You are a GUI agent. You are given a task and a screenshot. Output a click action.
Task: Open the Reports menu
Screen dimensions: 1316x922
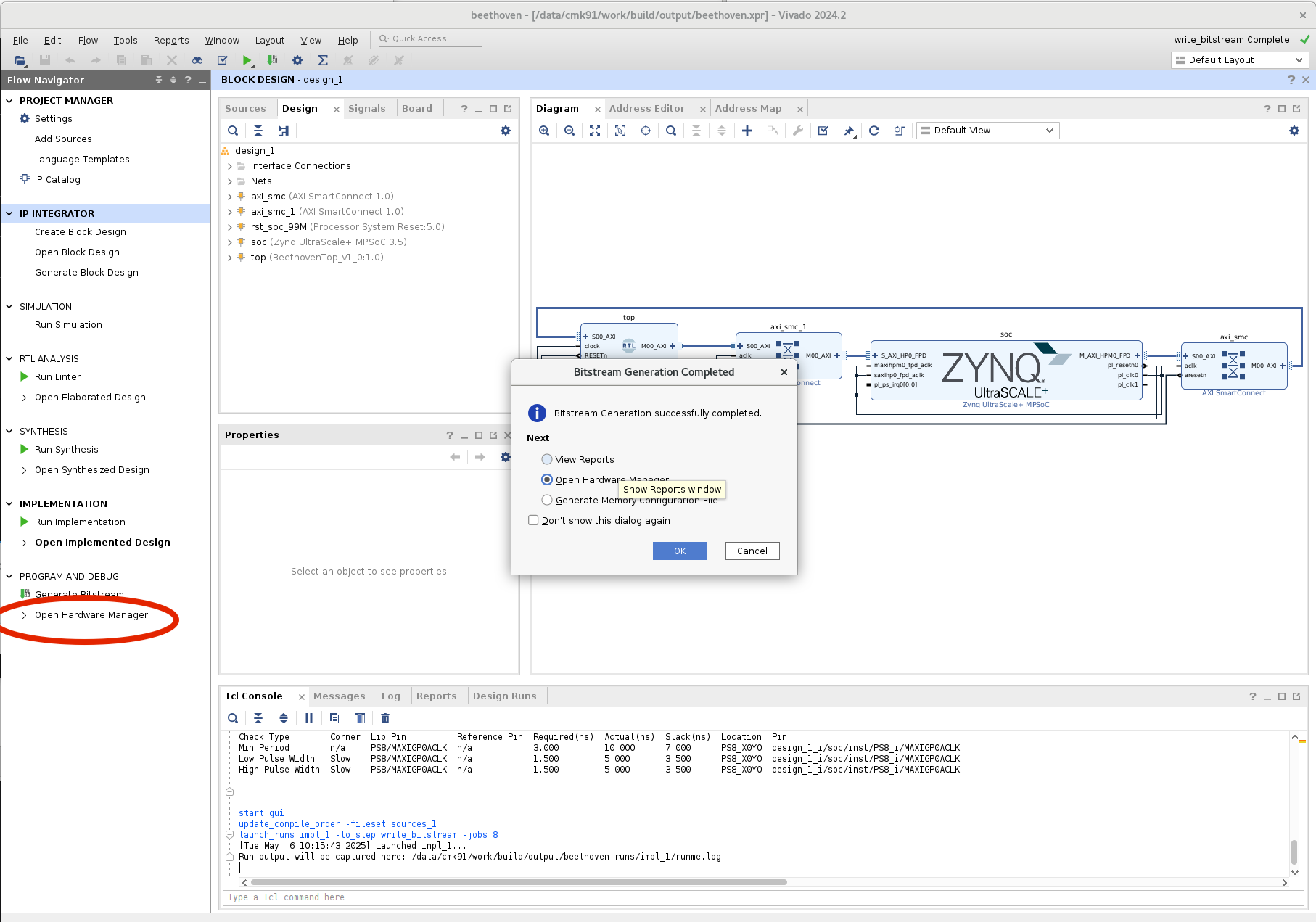(171, 41)
